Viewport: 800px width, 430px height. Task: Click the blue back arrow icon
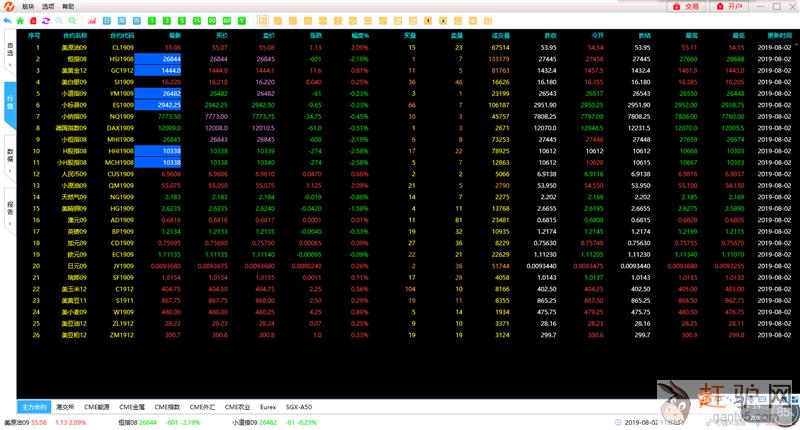click(7, 20)
